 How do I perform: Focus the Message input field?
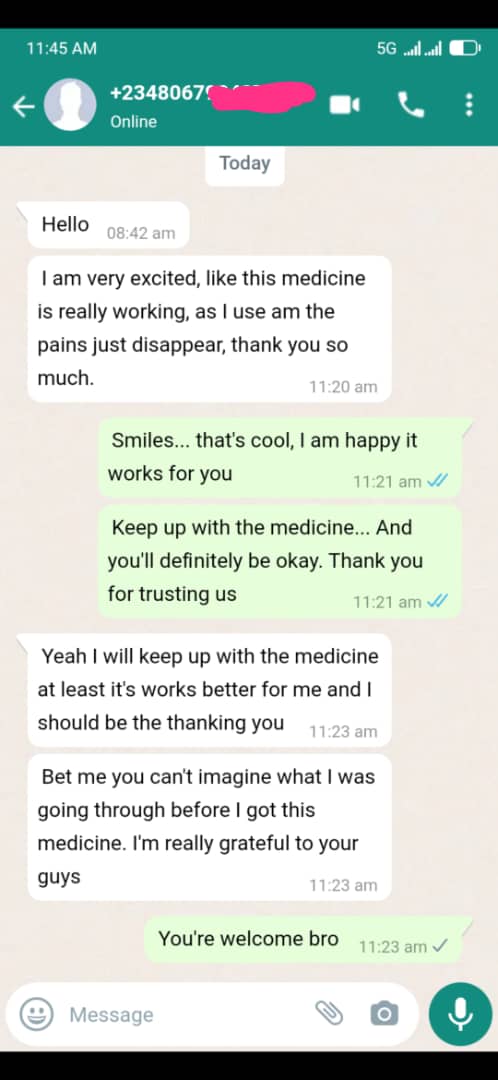(x=186, y=1014)
